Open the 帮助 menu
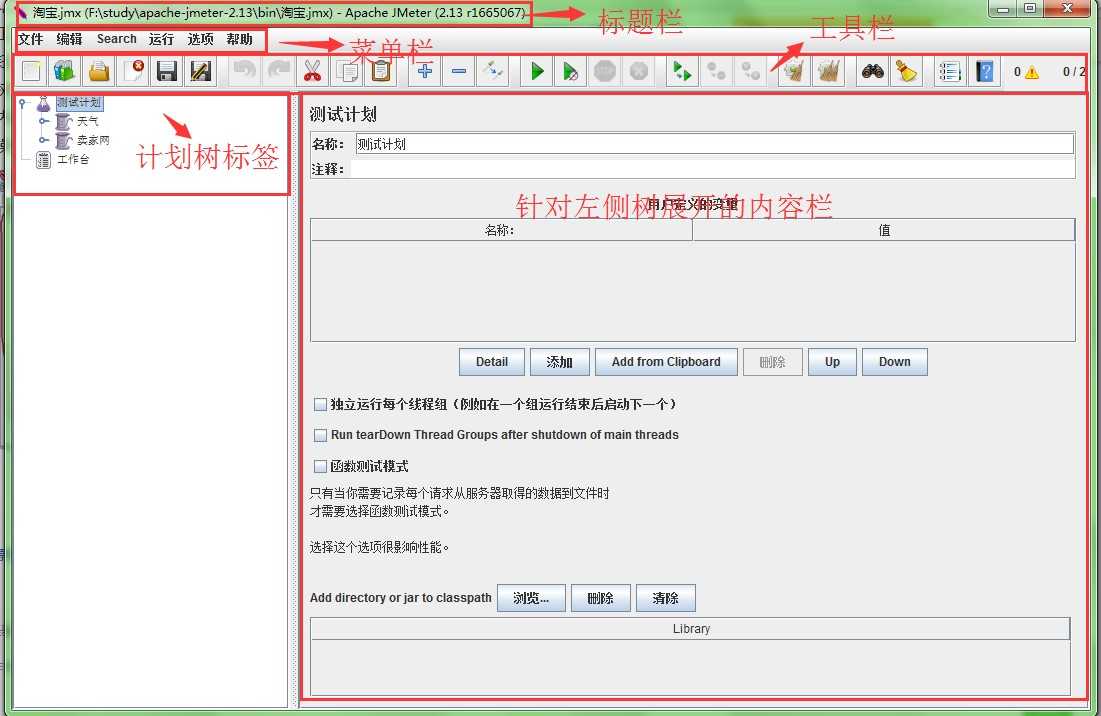 coord(239,39)
